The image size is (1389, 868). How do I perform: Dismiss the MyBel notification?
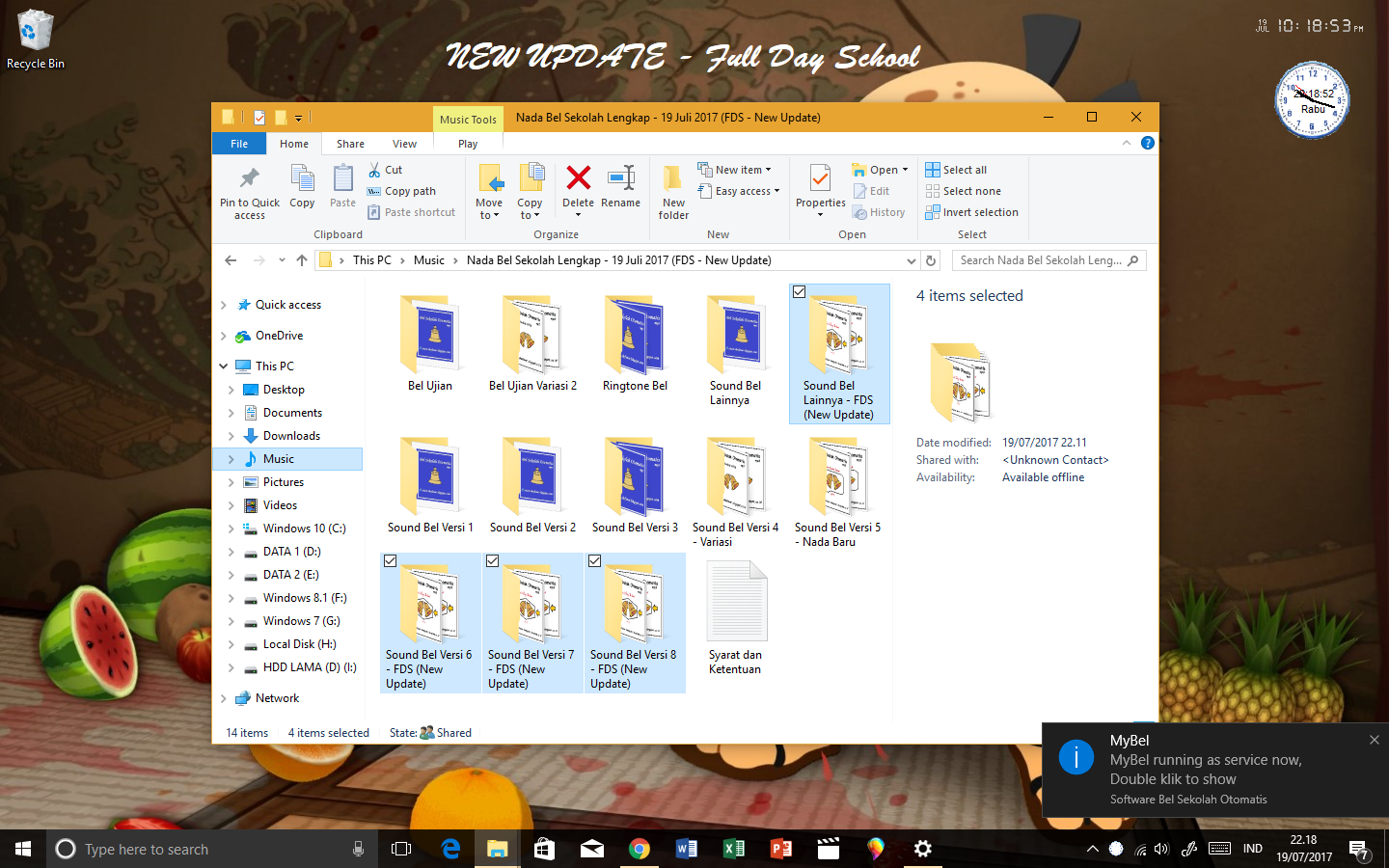(x=1375, y=740)
